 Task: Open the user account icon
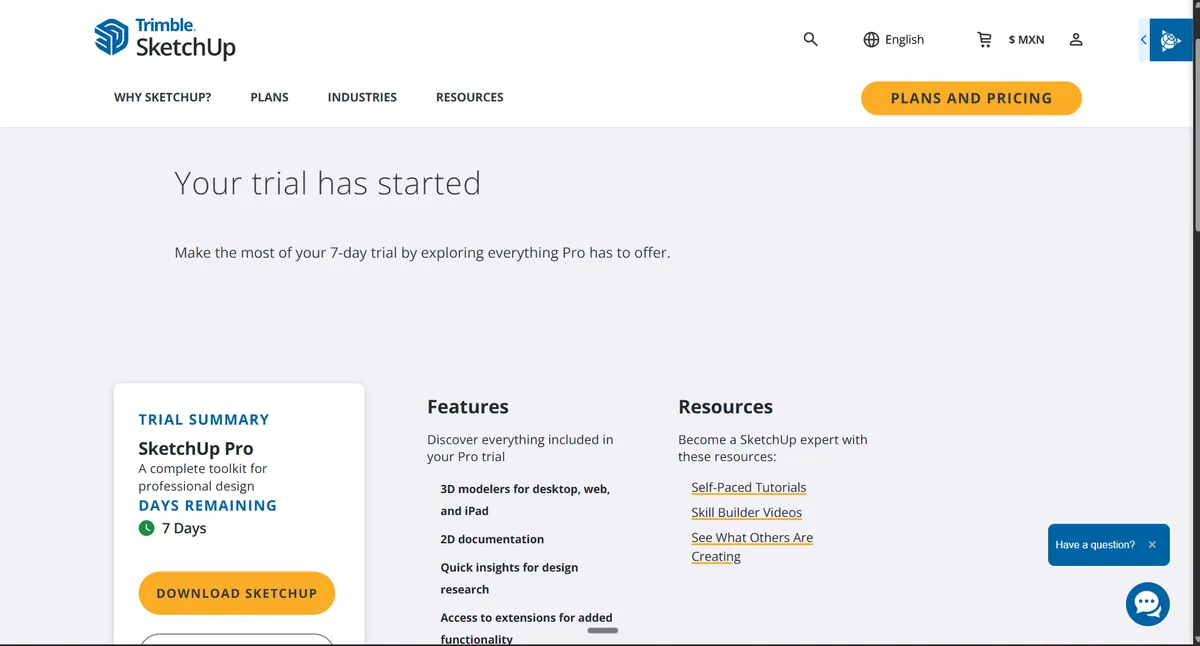click(x=1076, y=40)
